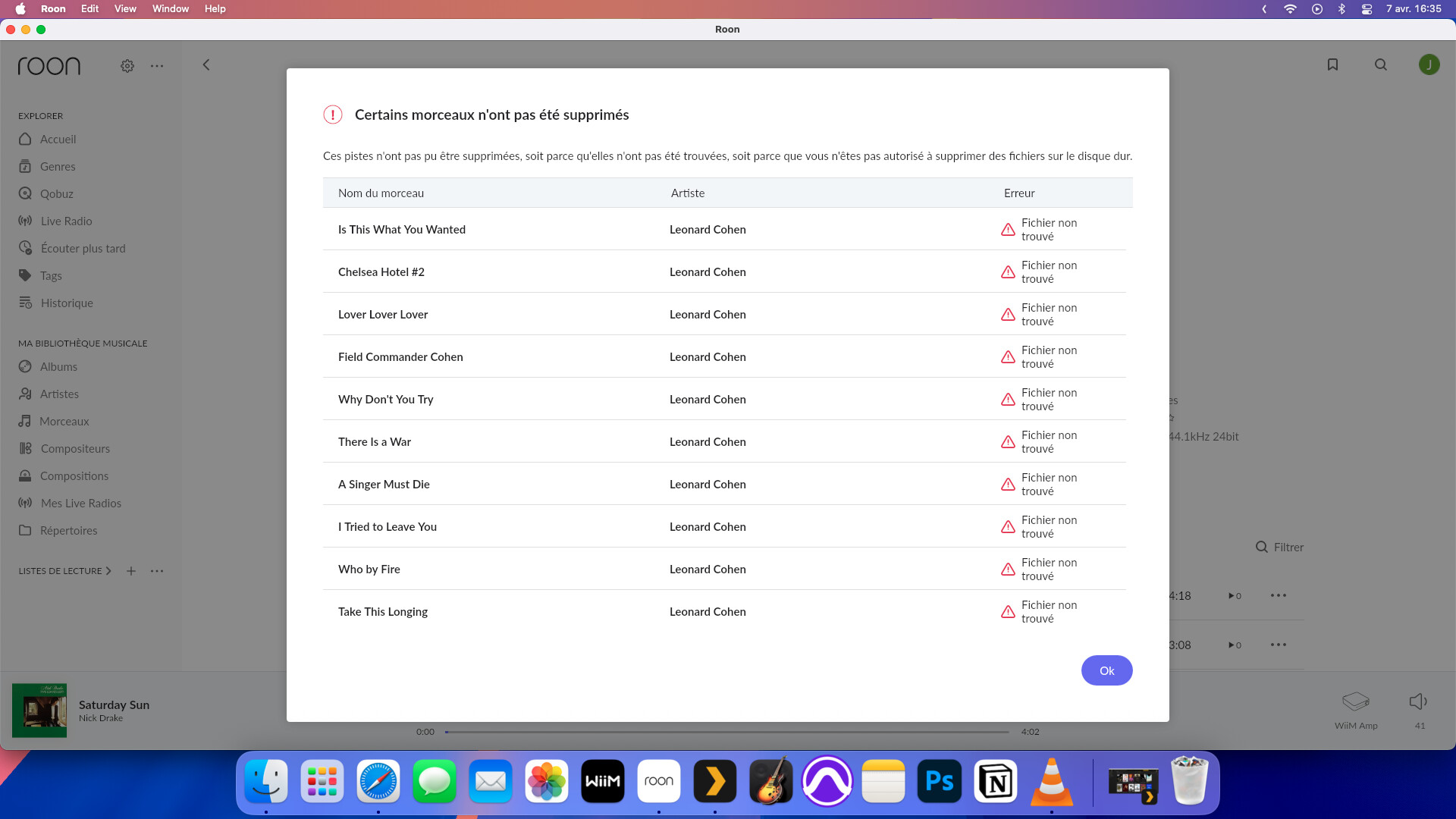Click the red exclamation icon in dialog title
1456x819 pixels.
click(333, 115)
